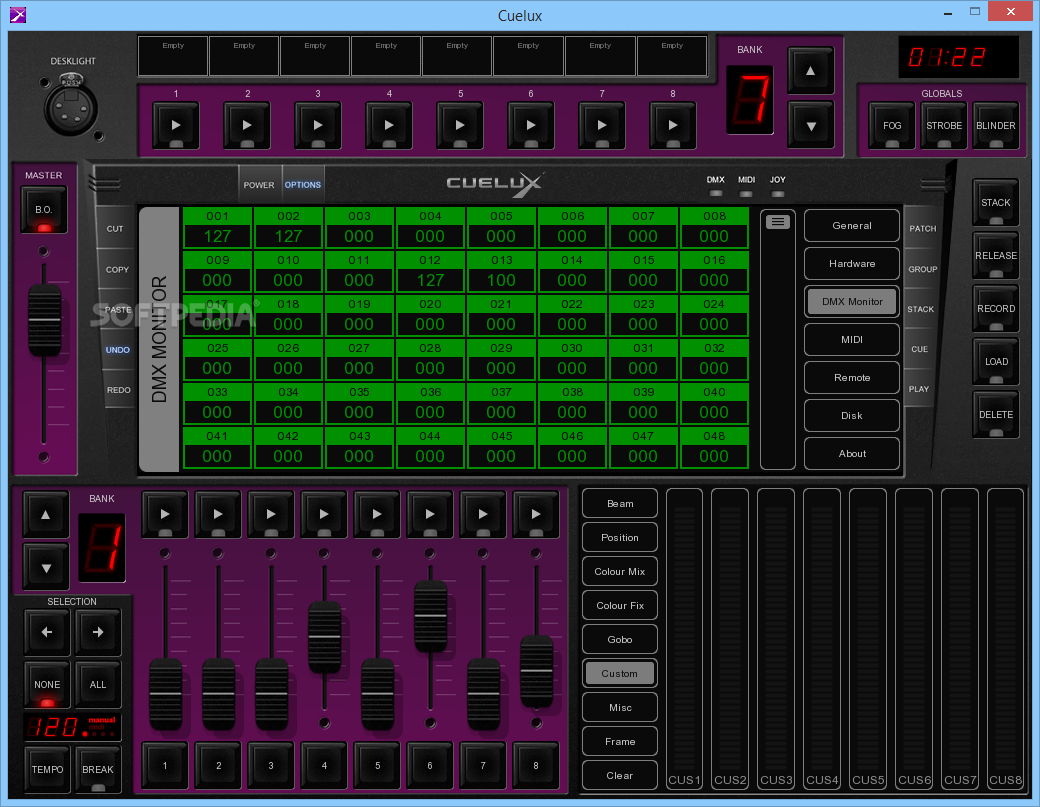
Task: Click the CUS1 attribute bar
Action: point(684,639)
